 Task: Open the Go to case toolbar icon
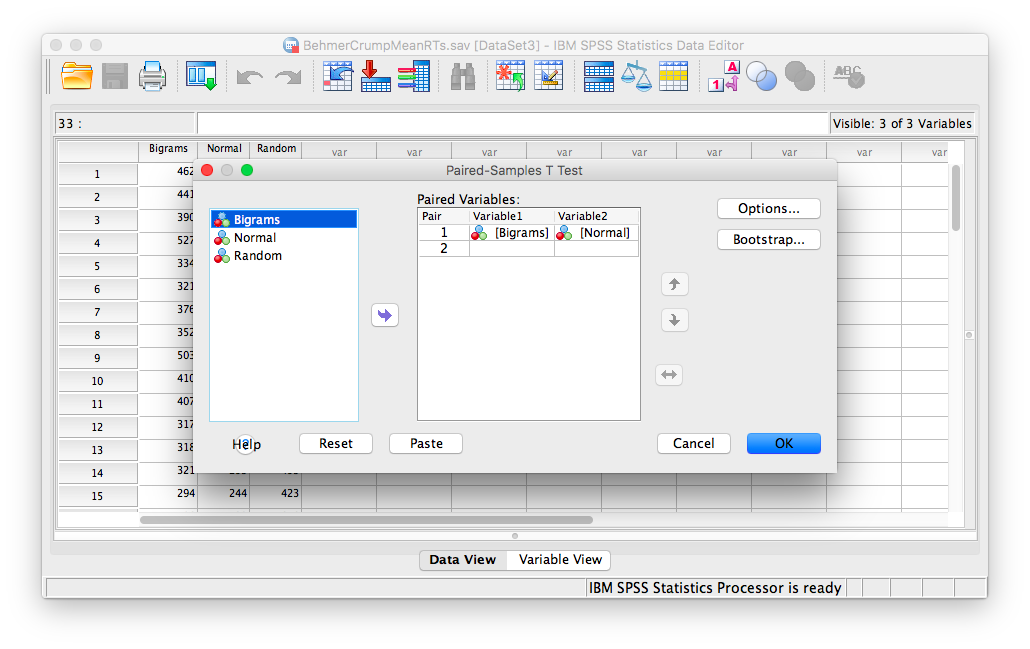click(338, 76)
